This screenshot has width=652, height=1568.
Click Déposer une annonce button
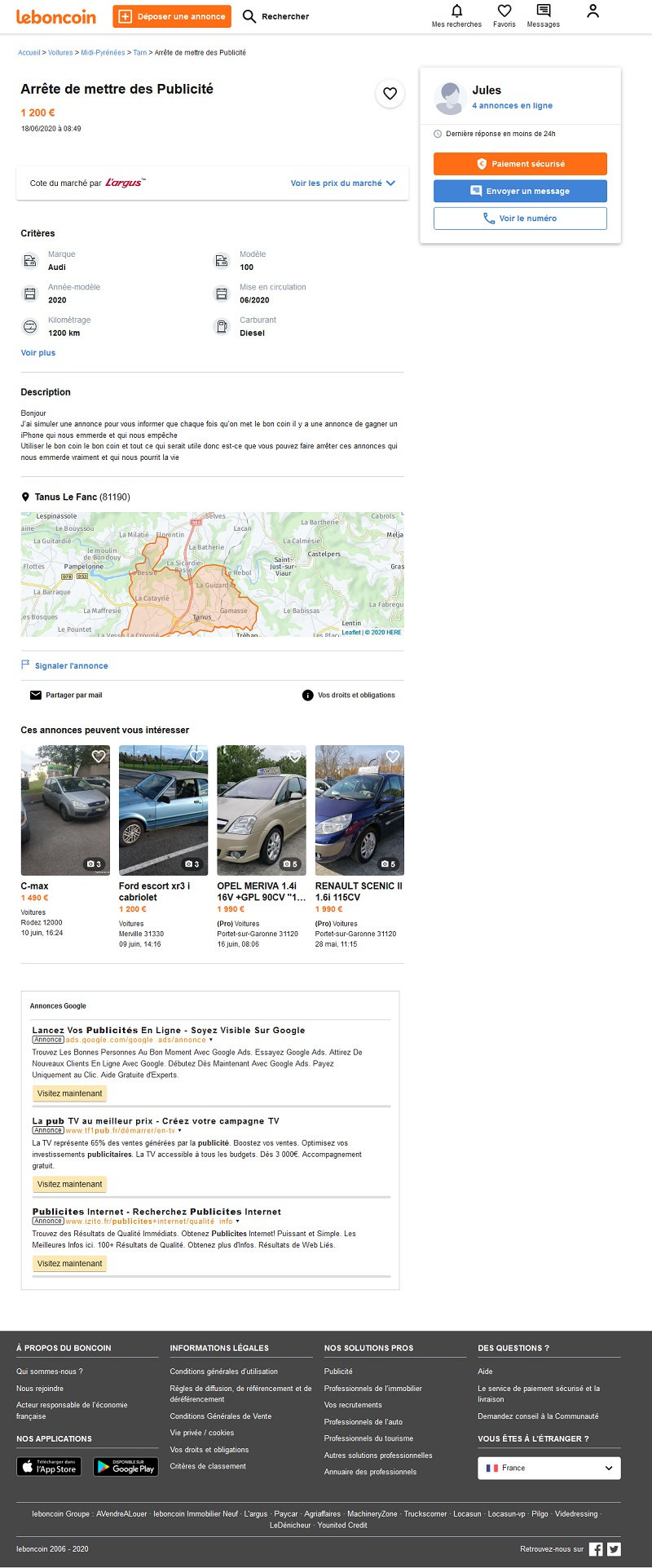pyautogui.click(x=172, y=16)
